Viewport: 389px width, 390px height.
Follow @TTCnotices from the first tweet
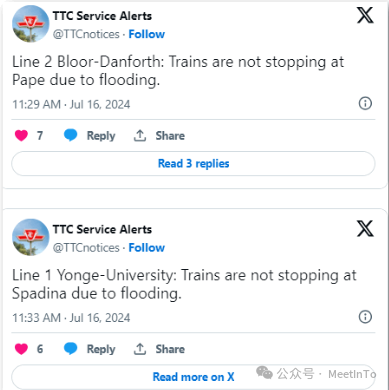pyautogui.click(x=147, y=34)
